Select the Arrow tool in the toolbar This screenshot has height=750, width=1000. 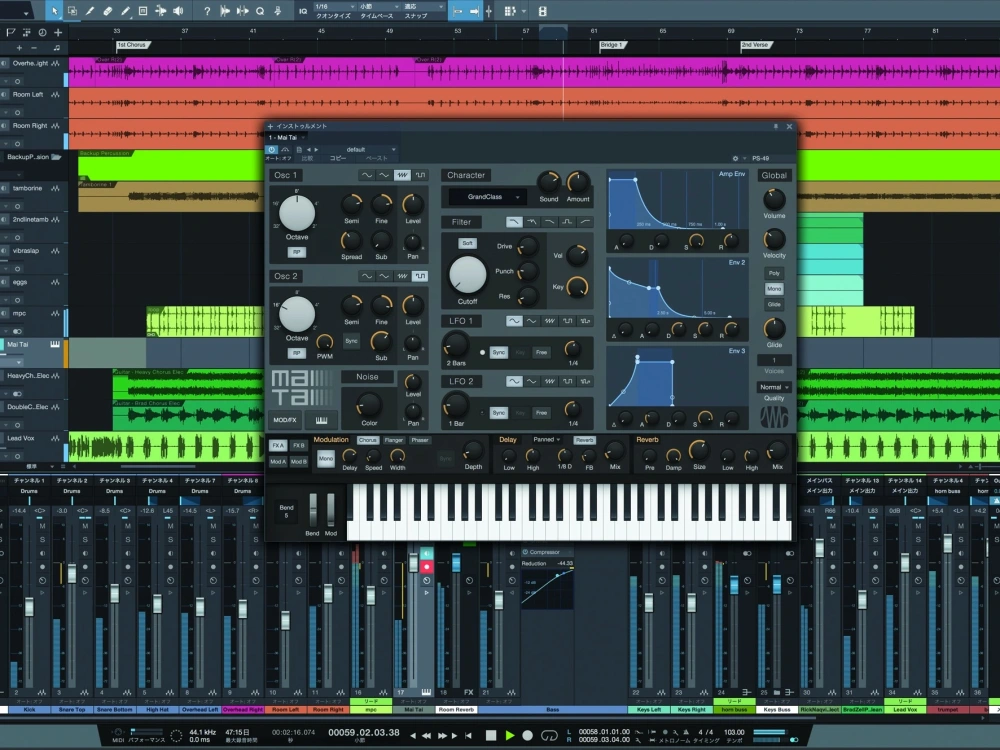coord(54,11)
